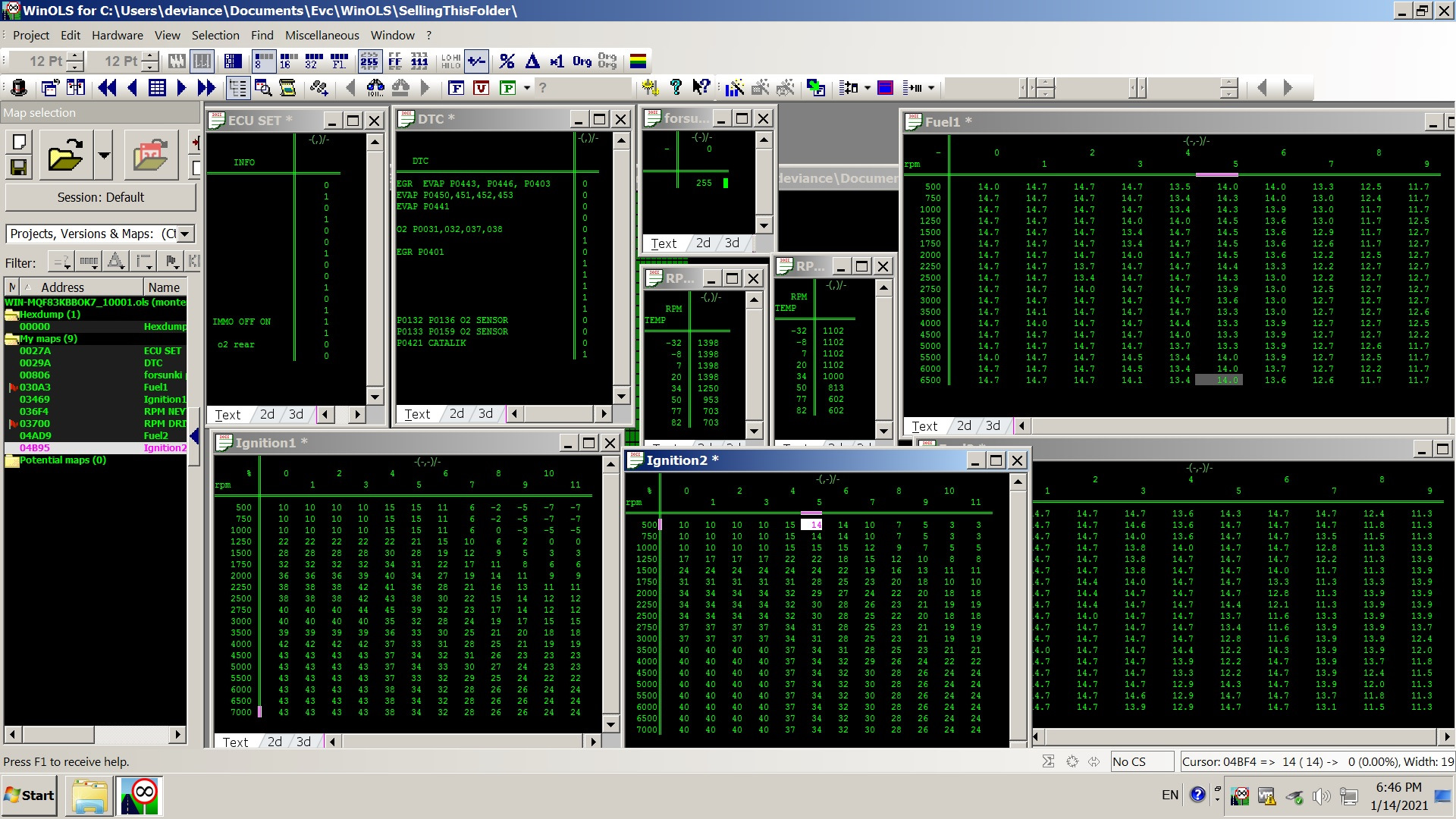The width and height of the screenshot is (1456, 819).
Task: Open the Hardware menu
Action: click(117, 35)
